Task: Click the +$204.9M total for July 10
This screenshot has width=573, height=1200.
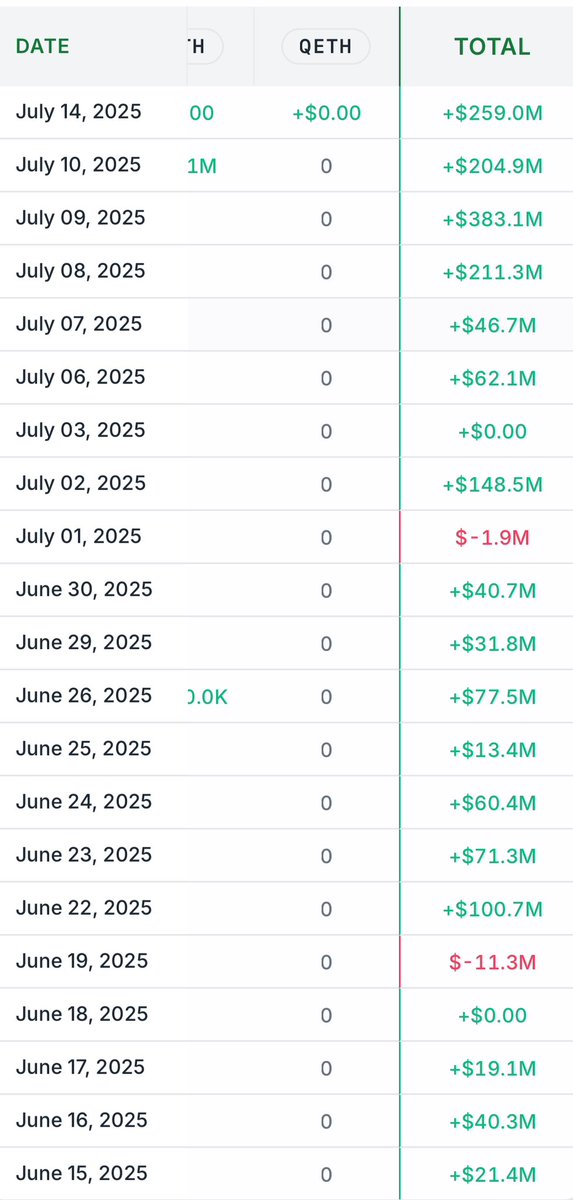Action: point(492,167)
